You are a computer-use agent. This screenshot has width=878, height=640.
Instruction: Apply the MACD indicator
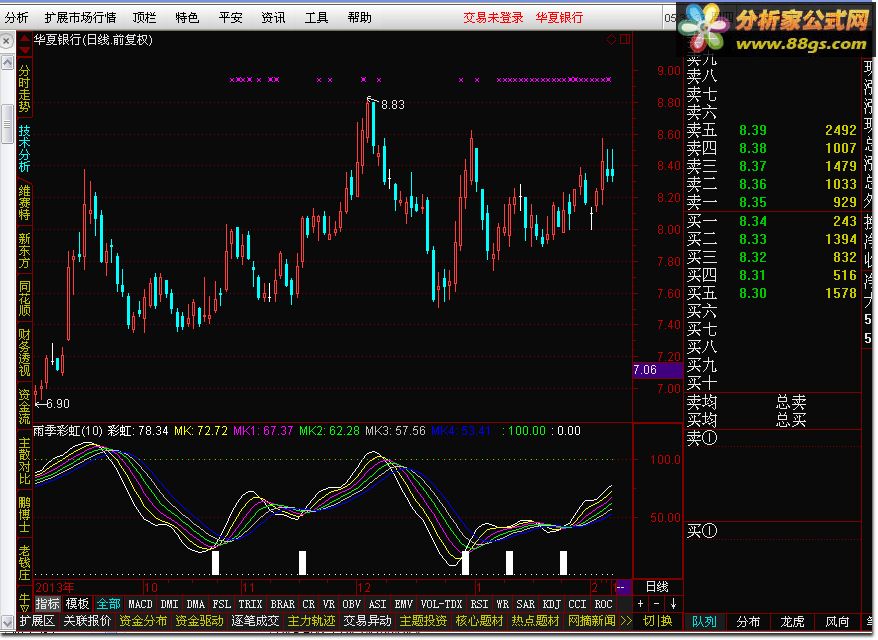(x=140, y=604)
